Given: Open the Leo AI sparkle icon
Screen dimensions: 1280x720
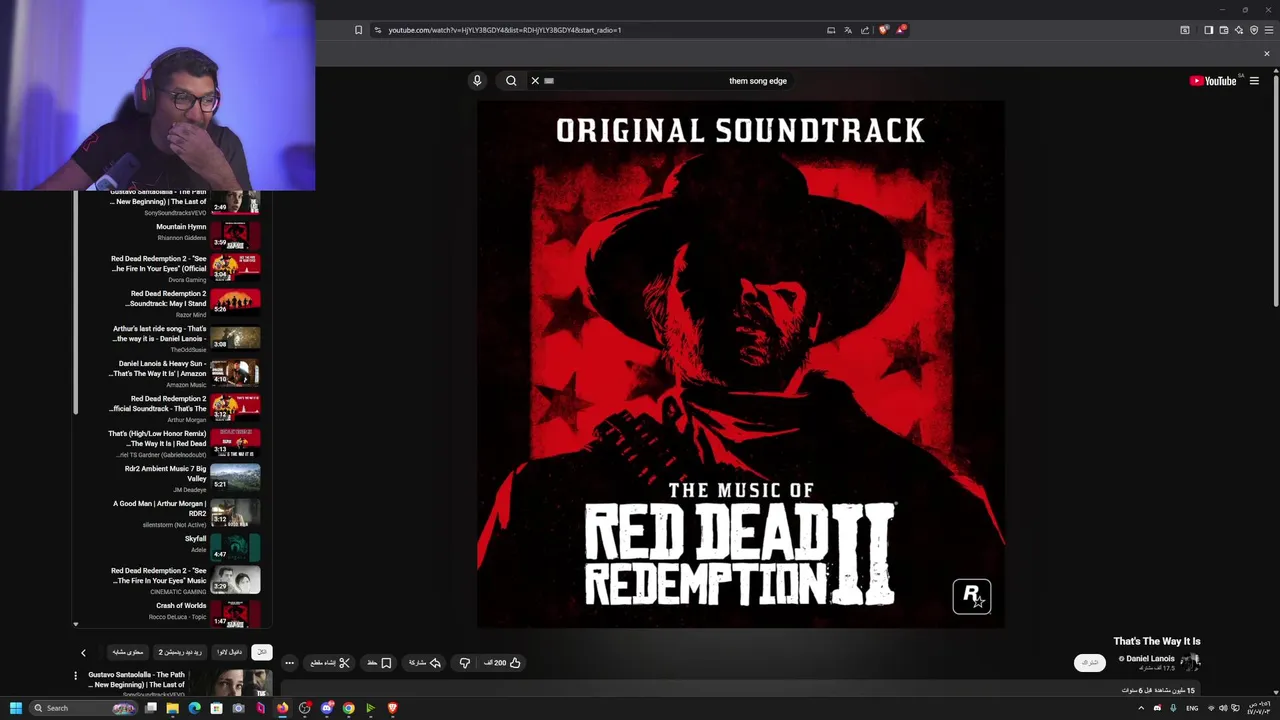Looking at the screenshot, I should point(1239,30).
